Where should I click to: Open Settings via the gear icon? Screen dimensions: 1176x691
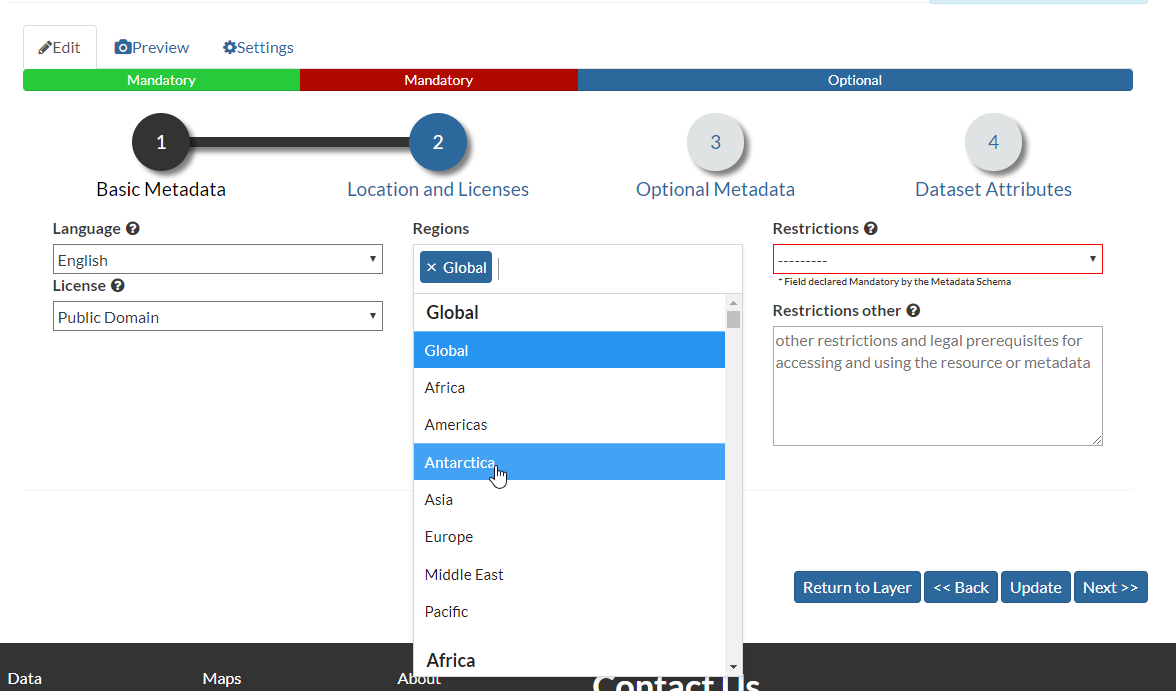(257, 47)
